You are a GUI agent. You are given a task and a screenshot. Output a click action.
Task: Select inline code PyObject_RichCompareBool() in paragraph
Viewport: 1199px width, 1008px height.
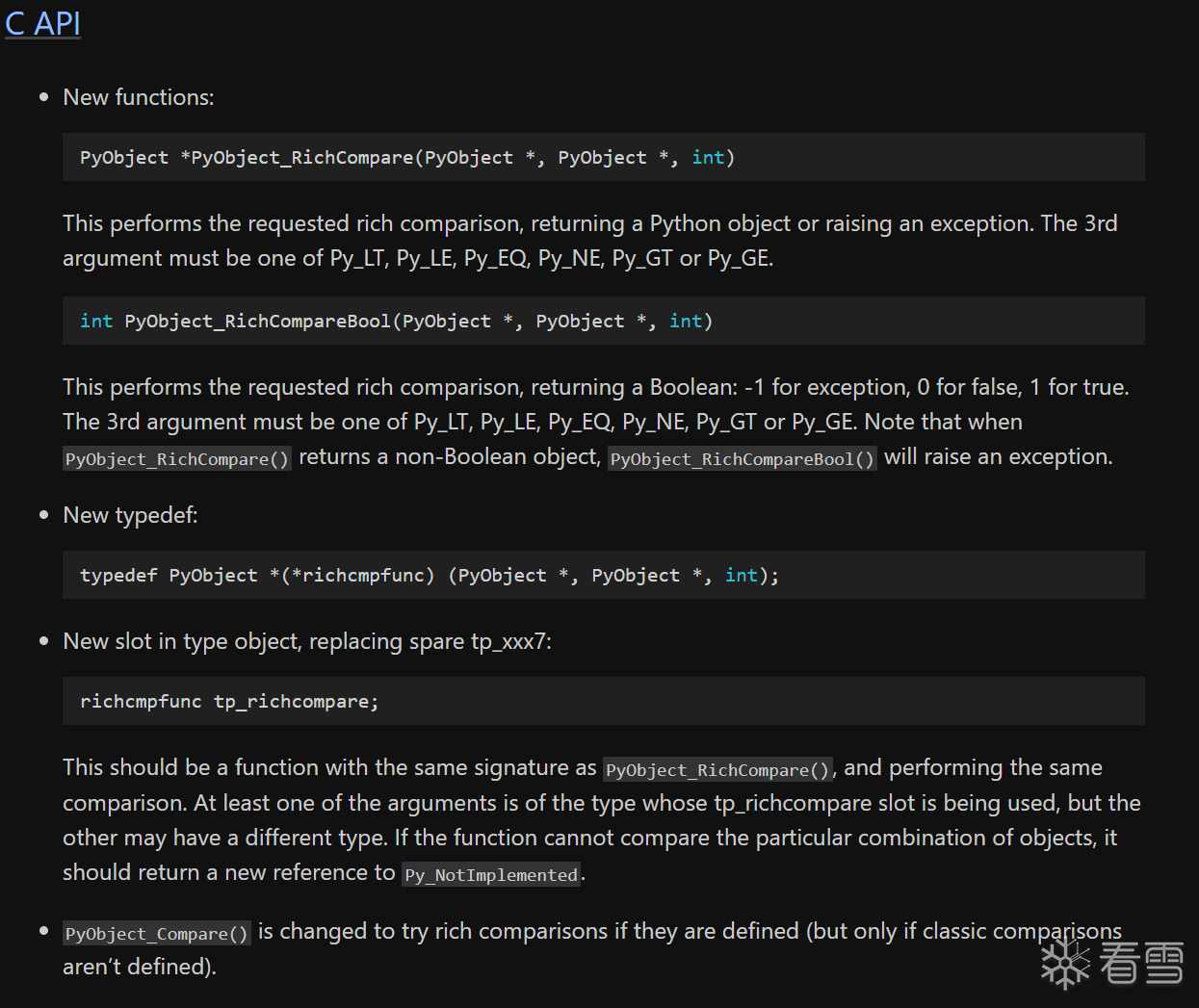742,459
